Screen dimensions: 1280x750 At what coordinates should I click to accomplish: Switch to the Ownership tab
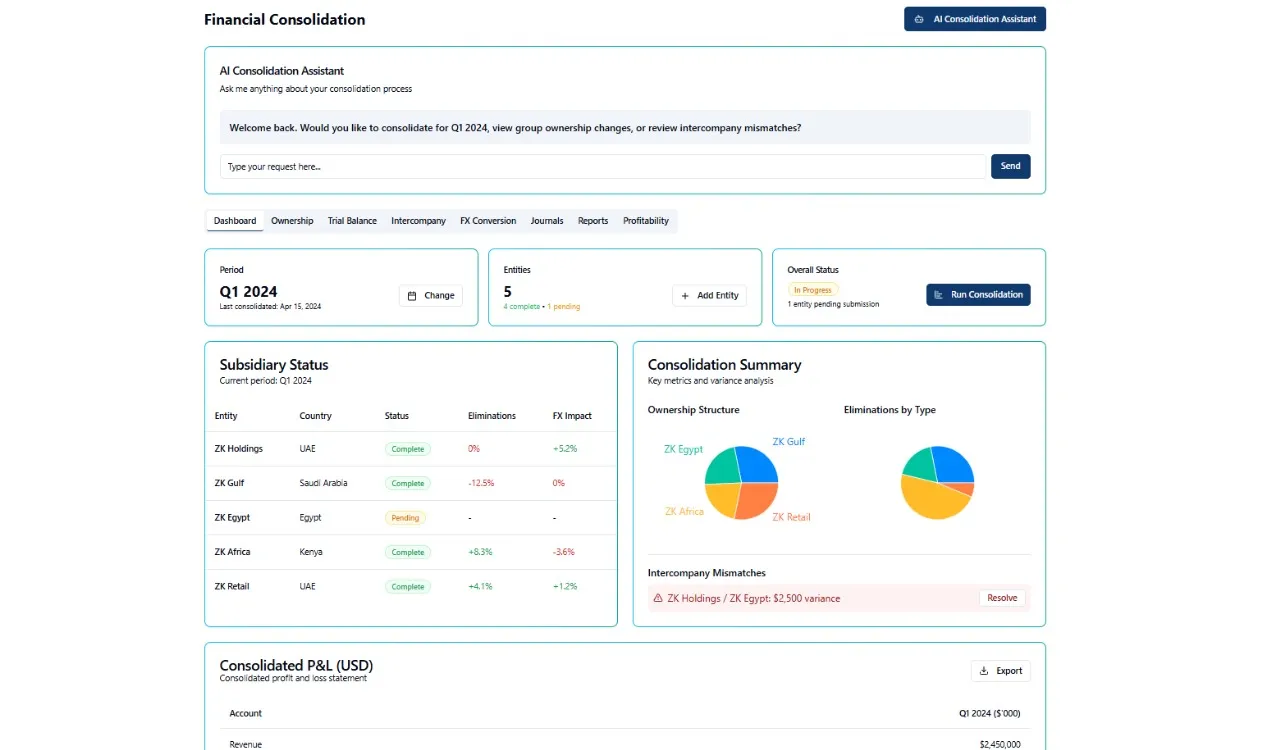pos(292,221)
